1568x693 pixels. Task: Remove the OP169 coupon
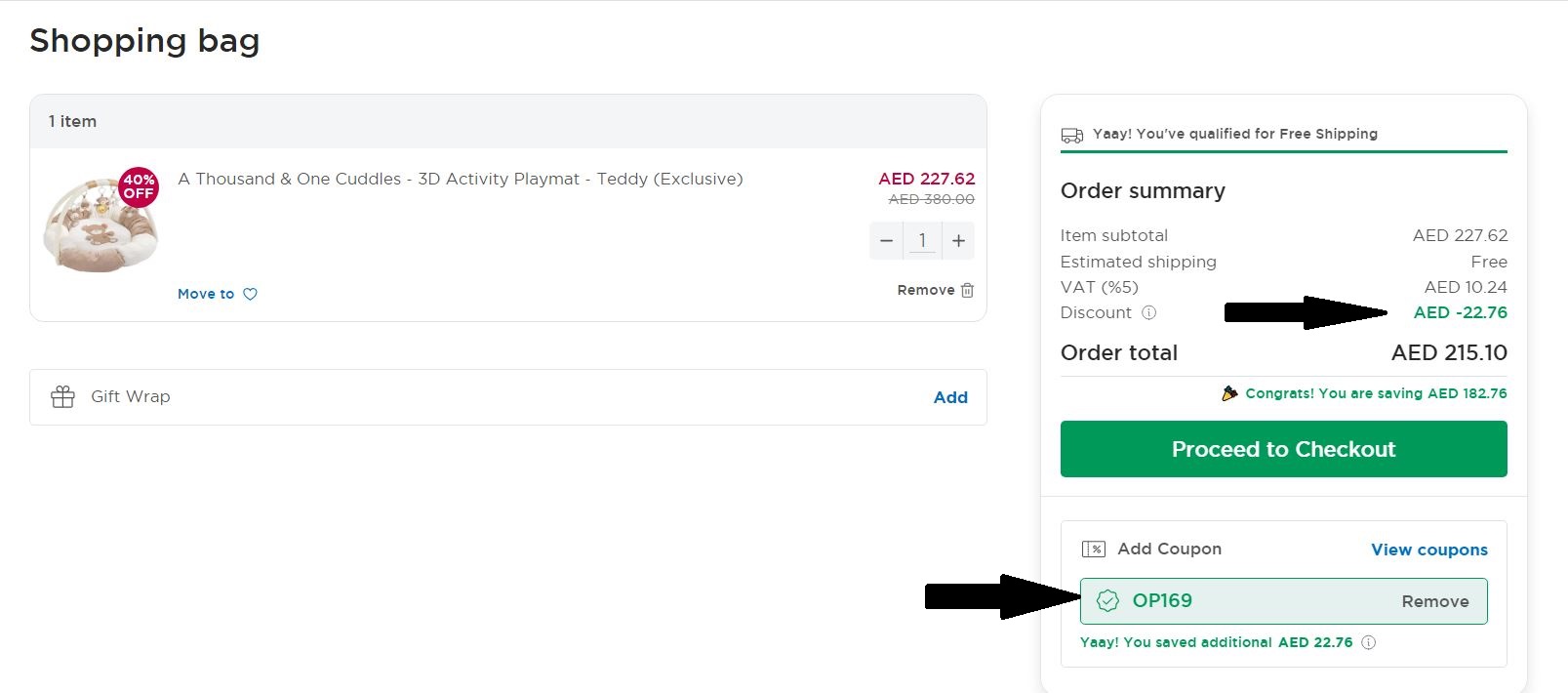pos(1434,601)
